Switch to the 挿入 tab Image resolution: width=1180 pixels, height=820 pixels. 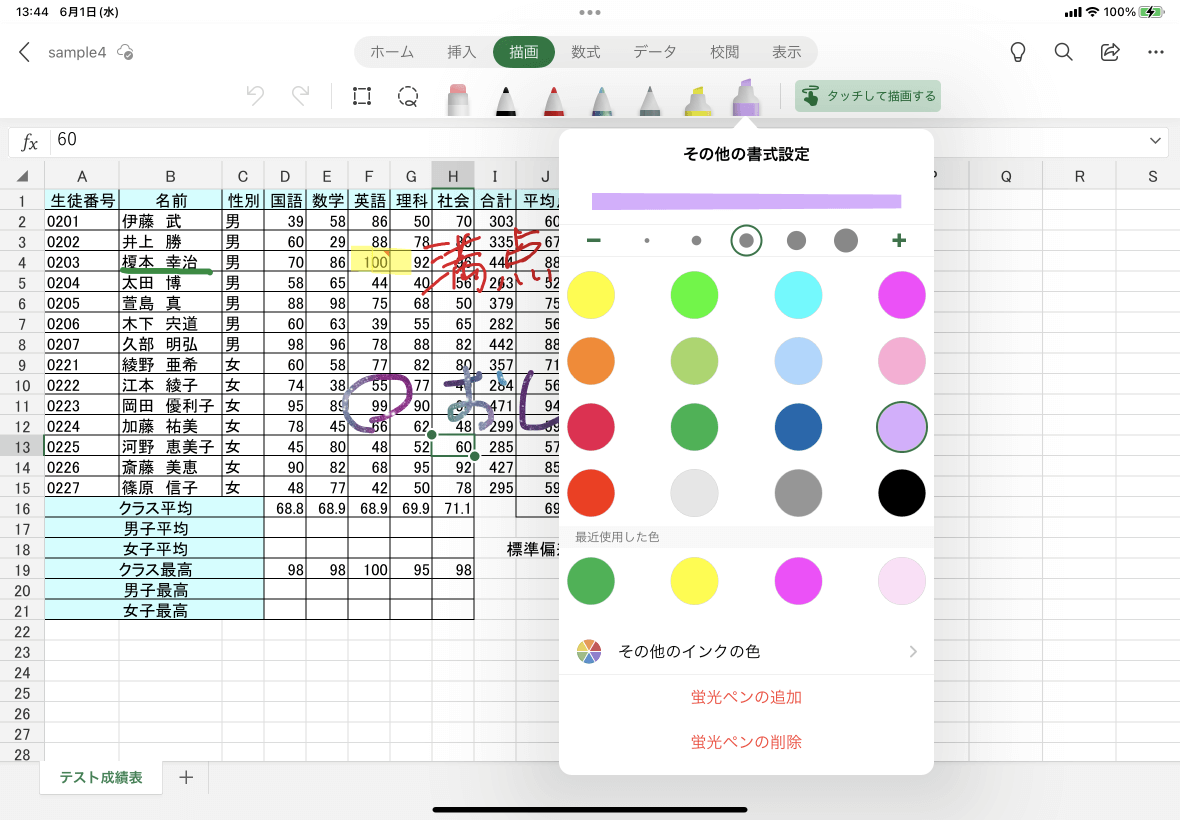click(461, 52)
